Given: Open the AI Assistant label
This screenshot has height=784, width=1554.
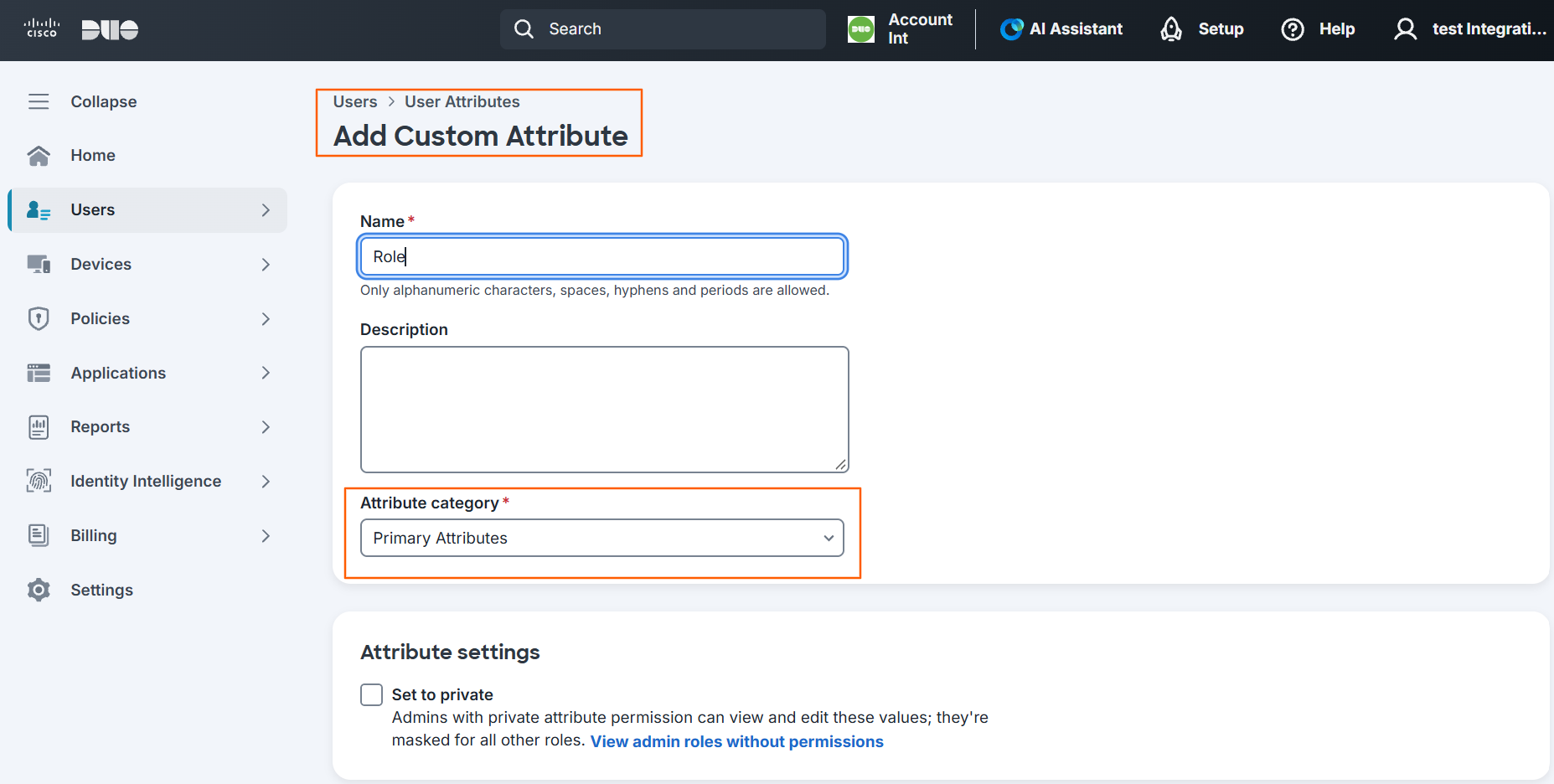Looking at the screenshot, I should (x=1076, y=29).
